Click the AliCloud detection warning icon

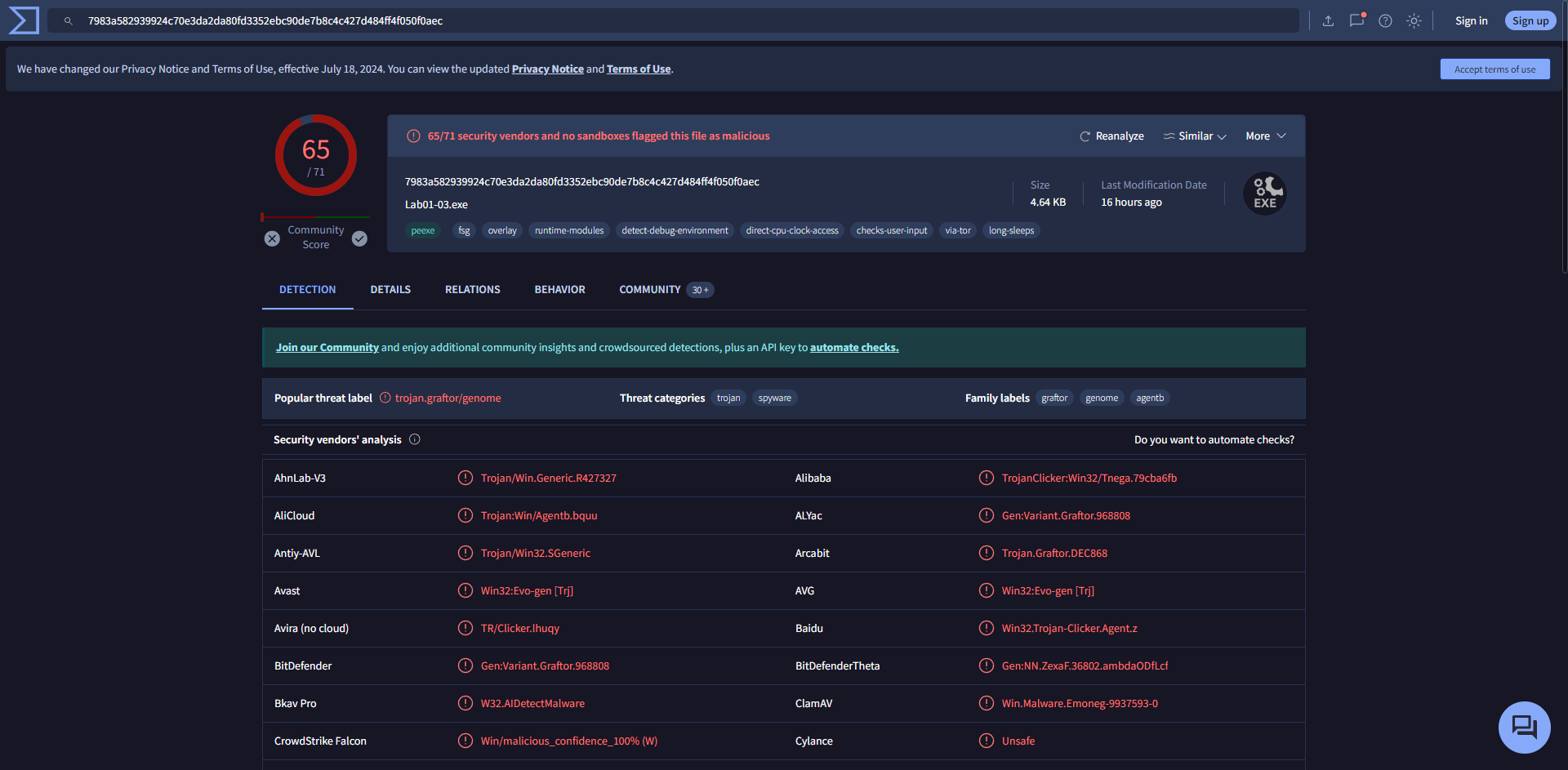pos(465,515)
